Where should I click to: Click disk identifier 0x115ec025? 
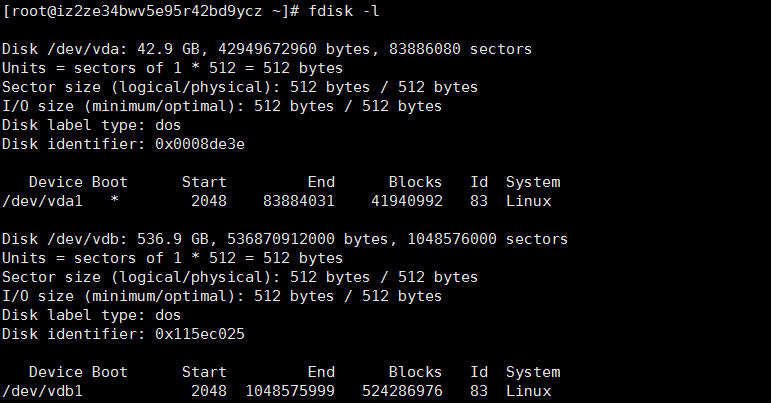200,334
